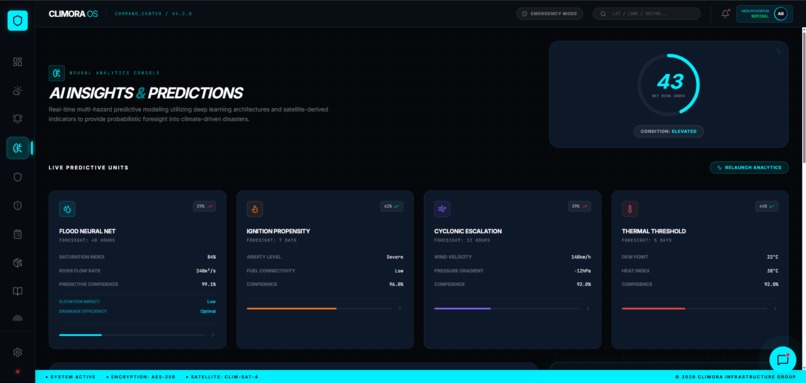The image size is (806, 383).
Task: Click the CLIMORA OS title
Action: [74, 14]
